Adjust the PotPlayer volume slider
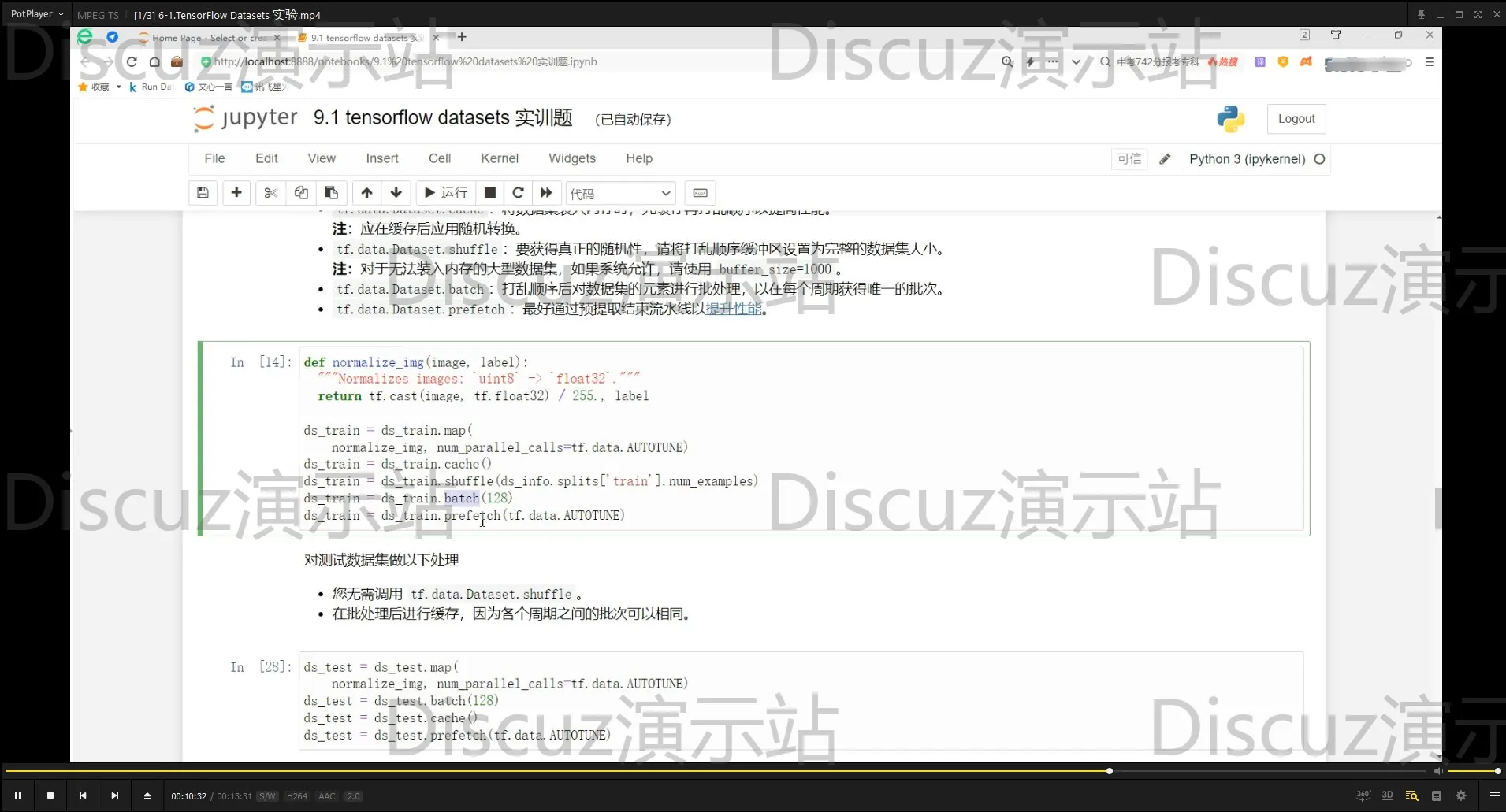The height and width of the screenshot is (812, 1506). click(x=1473, y=771)
